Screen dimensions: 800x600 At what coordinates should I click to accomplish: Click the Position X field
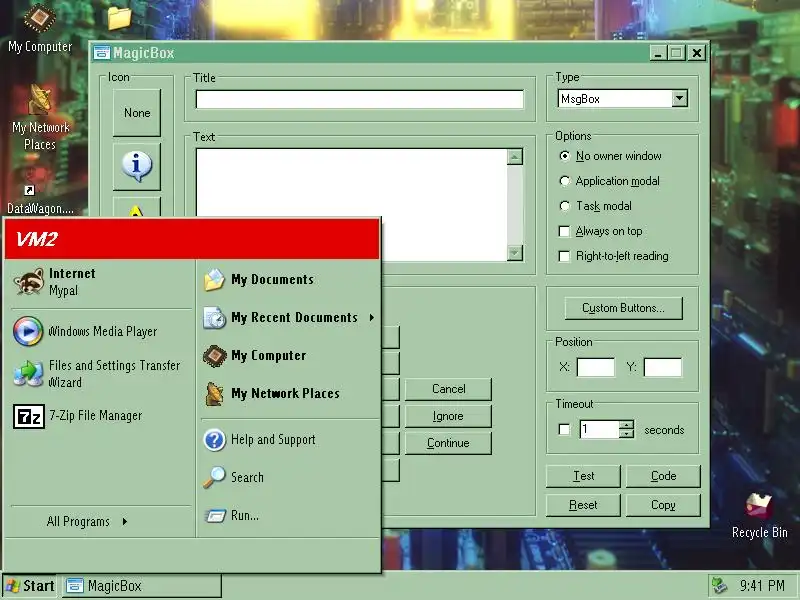(x=595, y=367)
